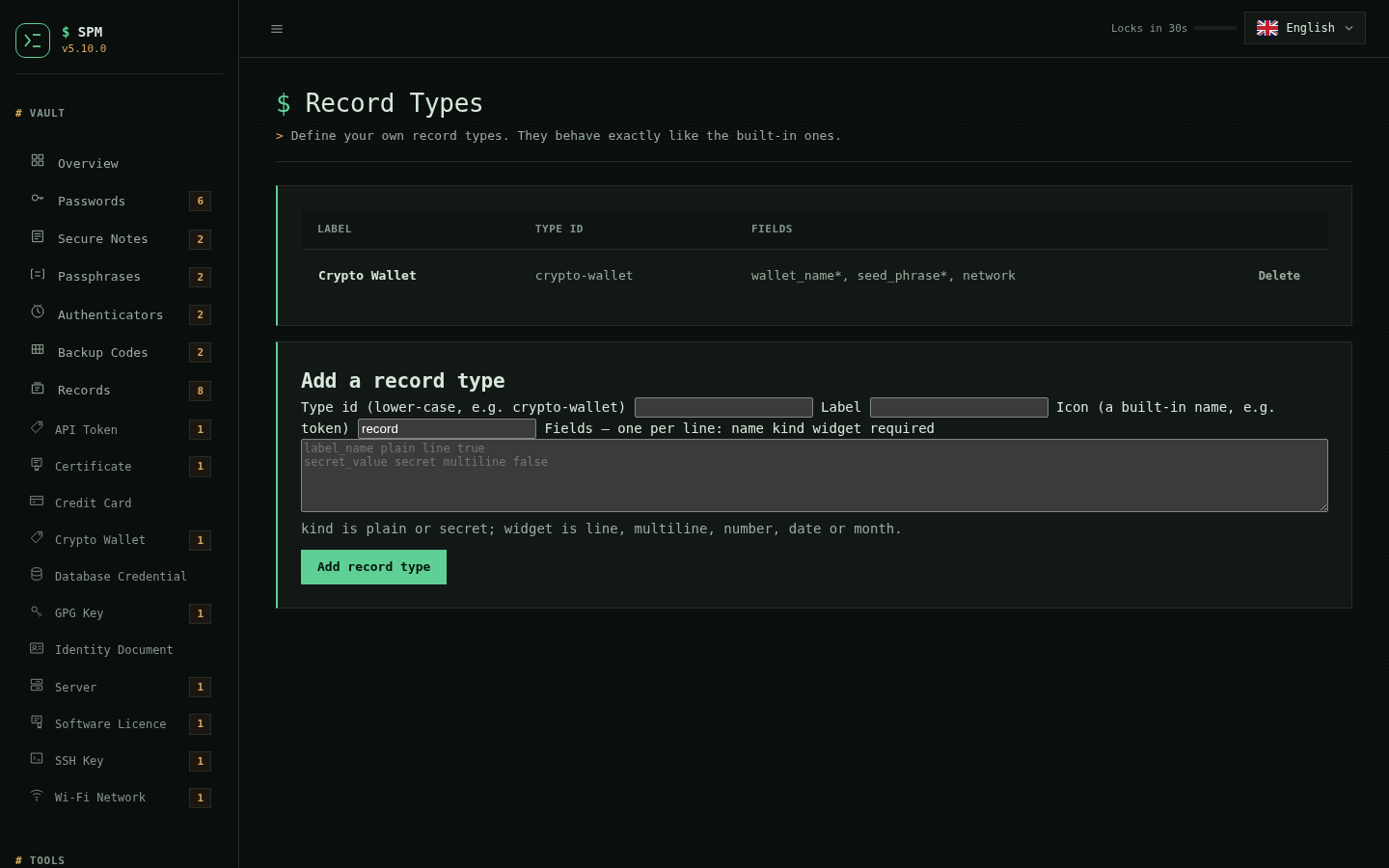The width and height of the screenshot is (1389, 868).
Task: Click the Software Licence certificate icon
Action: tap(37, 721)
